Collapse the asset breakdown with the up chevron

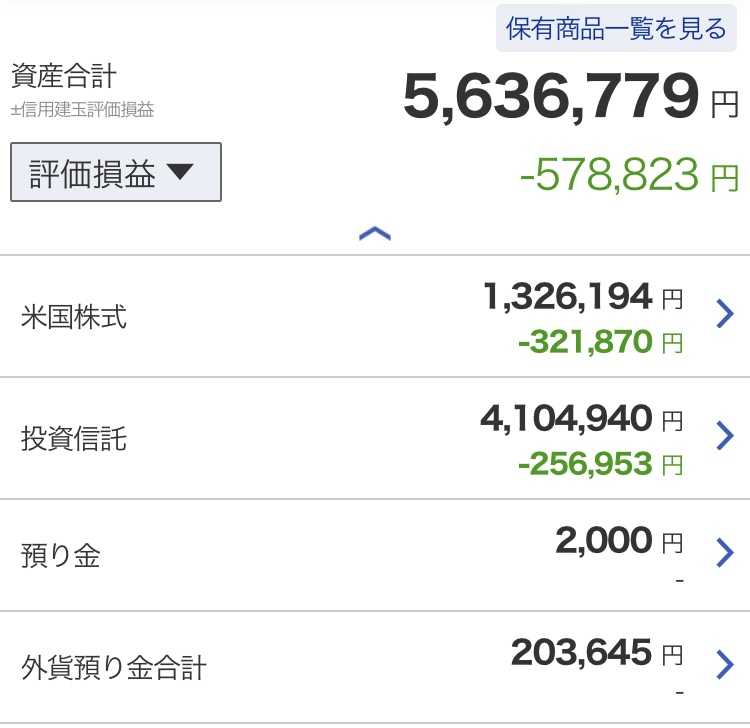375,233
